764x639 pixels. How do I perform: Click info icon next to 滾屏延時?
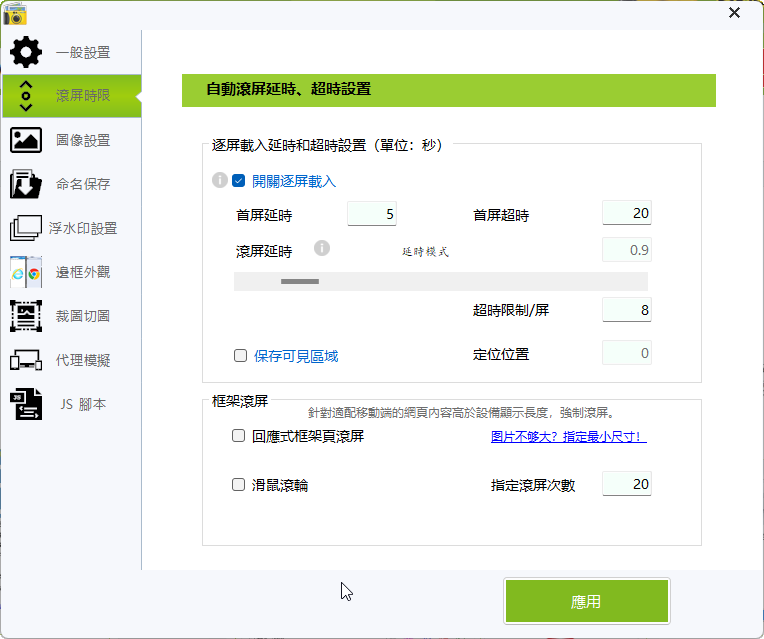tap(322, 248)
